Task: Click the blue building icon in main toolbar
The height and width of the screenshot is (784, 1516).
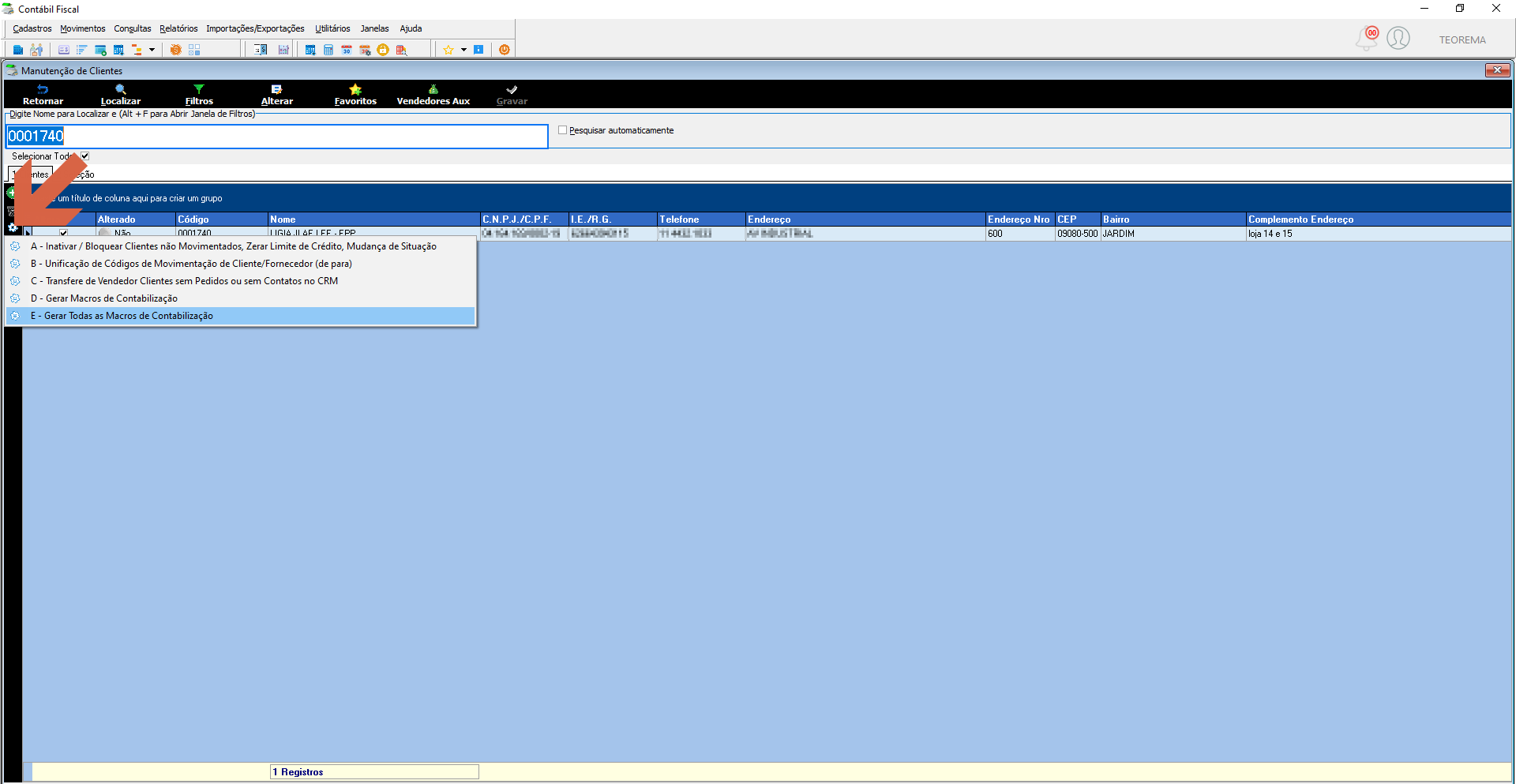Action: tap(18, 50)
